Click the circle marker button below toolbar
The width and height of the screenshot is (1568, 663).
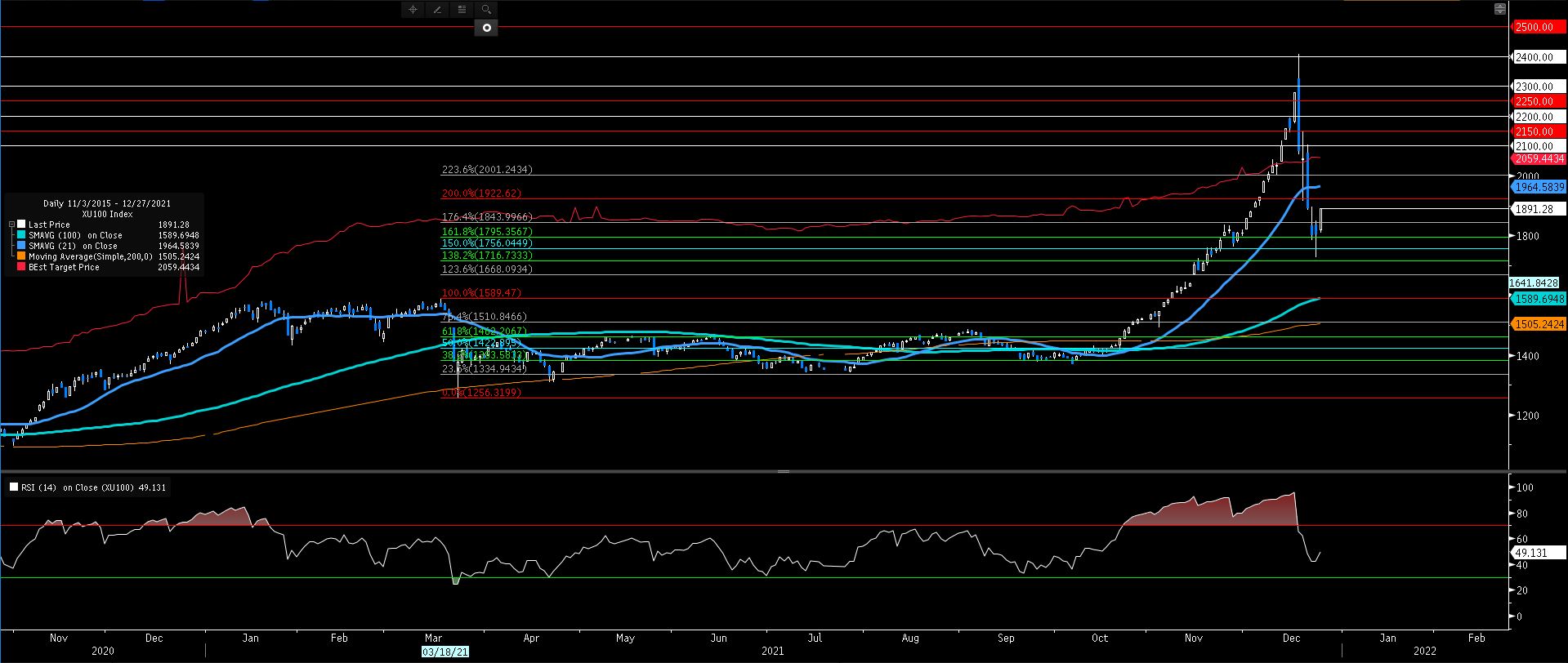(486, 28)
